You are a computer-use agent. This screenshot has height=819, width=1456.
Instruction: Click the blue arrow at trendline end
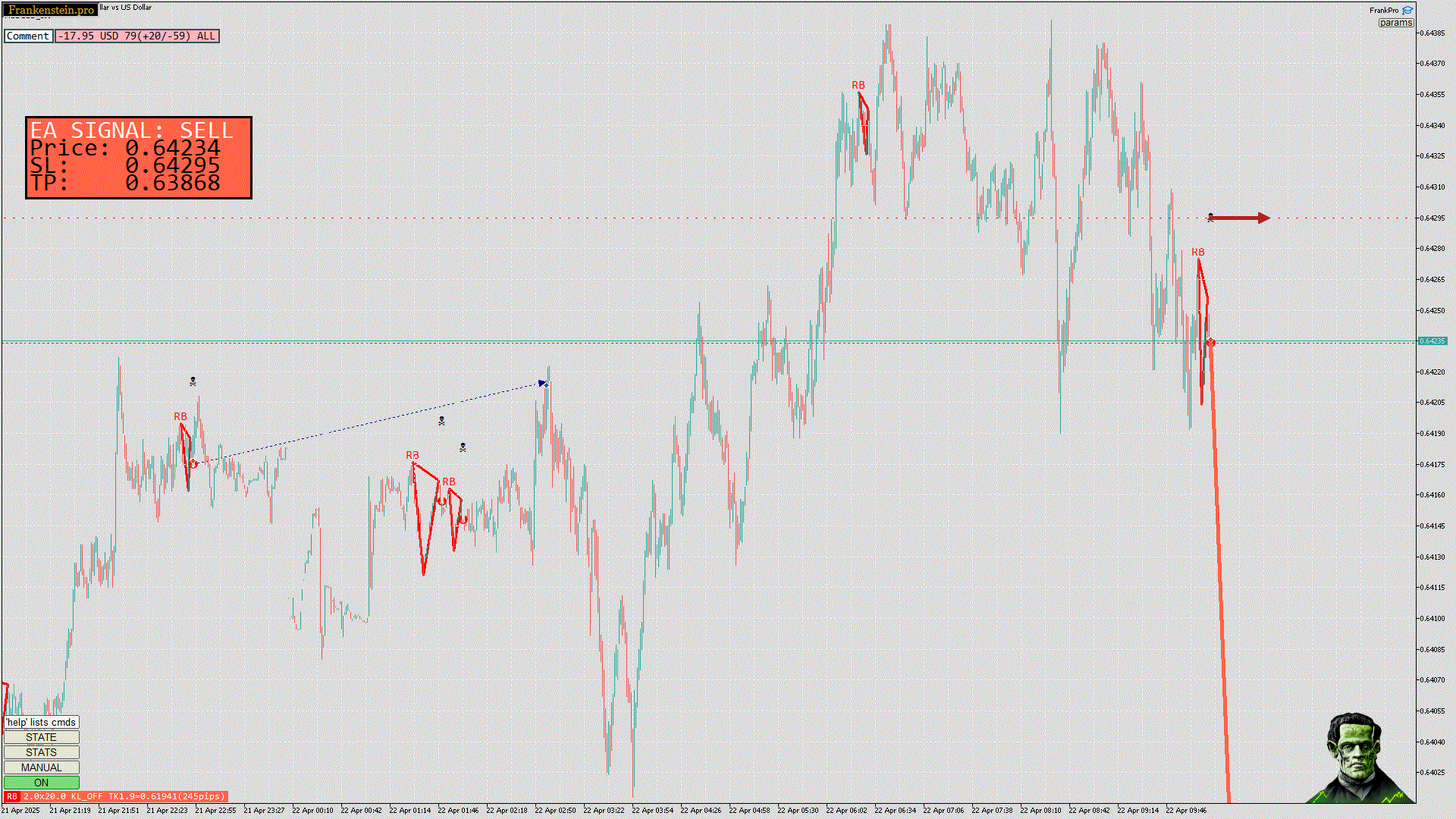(543, 384)
